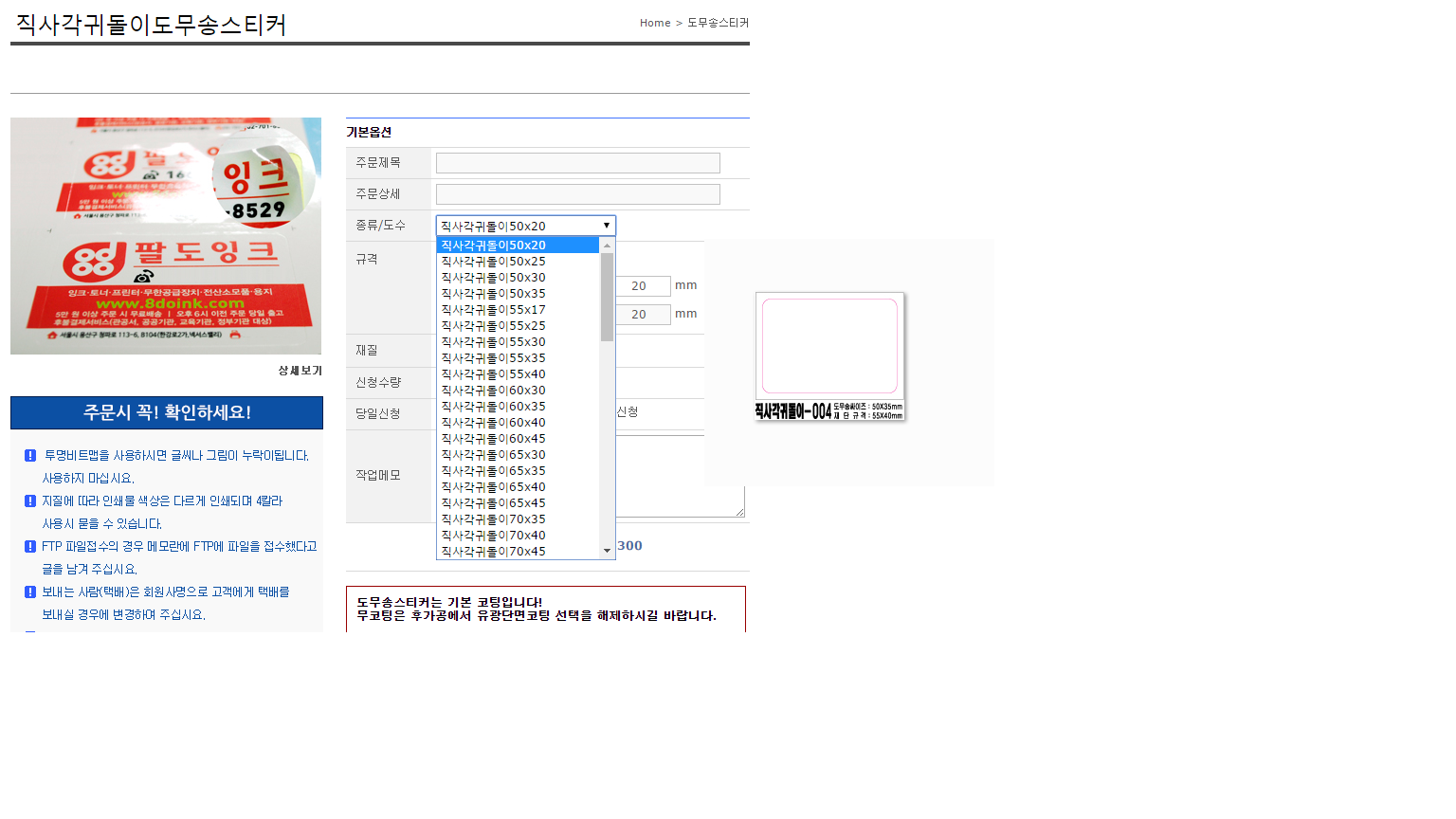This screenshot has width=1456, height=819.
Task: Click the second 20 mm size field
Action: pyautogui.click(x=643, y=315)
